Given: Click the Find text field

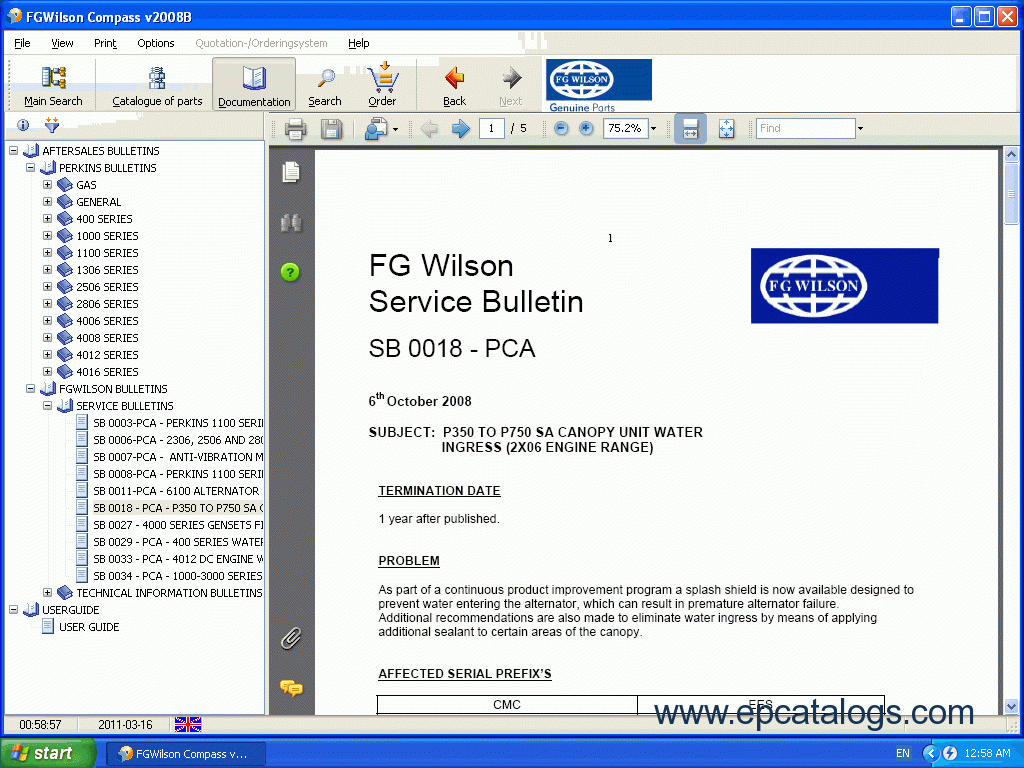Looking at the screenshot, I should 805,129.
